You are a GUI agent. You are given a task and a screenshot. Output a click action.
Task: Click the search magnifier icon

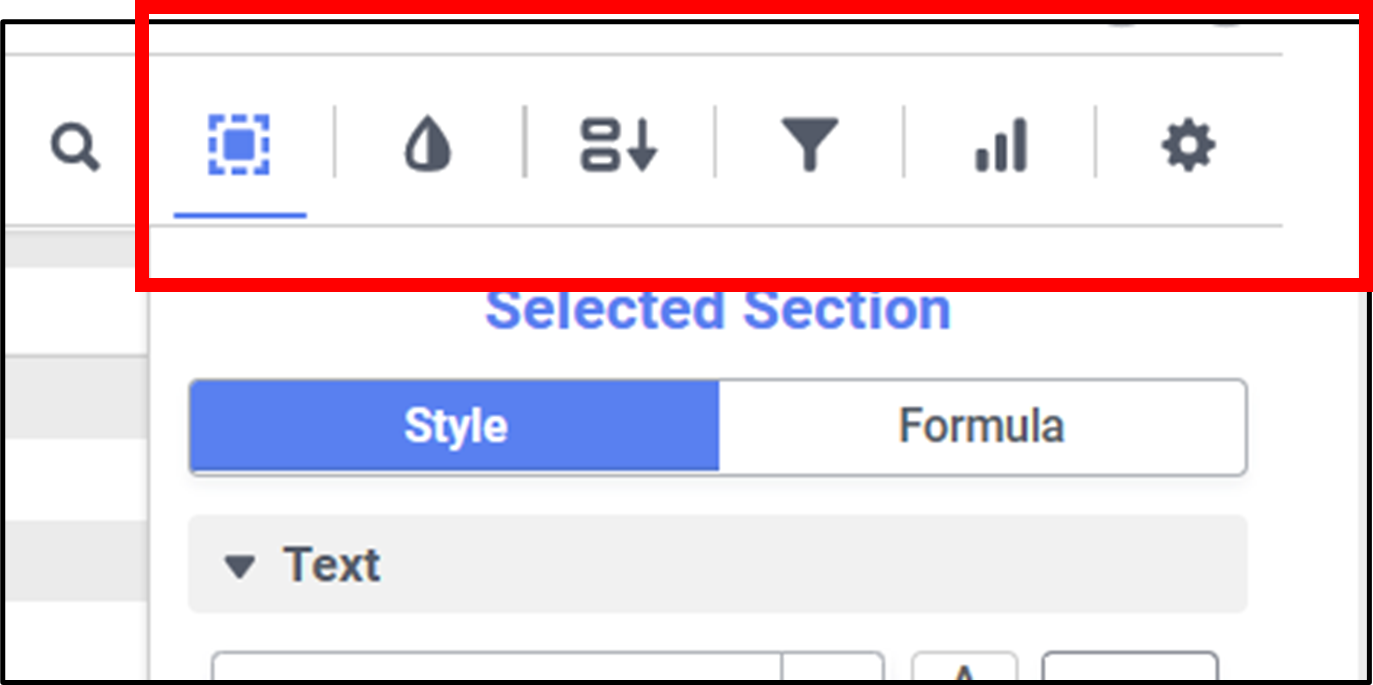coord(75,148)
